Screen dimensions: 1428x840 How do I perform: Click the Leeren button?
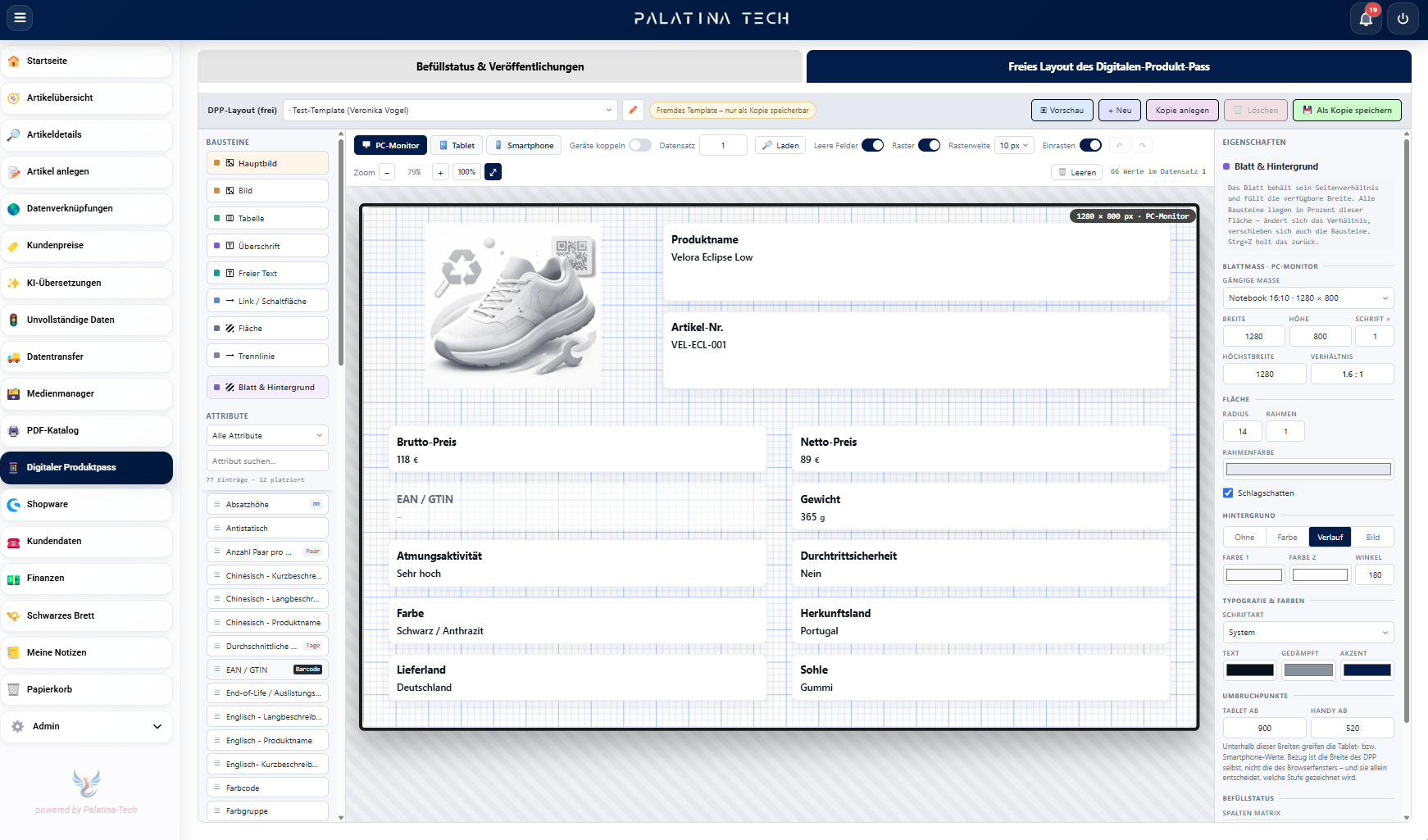(x=1076, y=172)
